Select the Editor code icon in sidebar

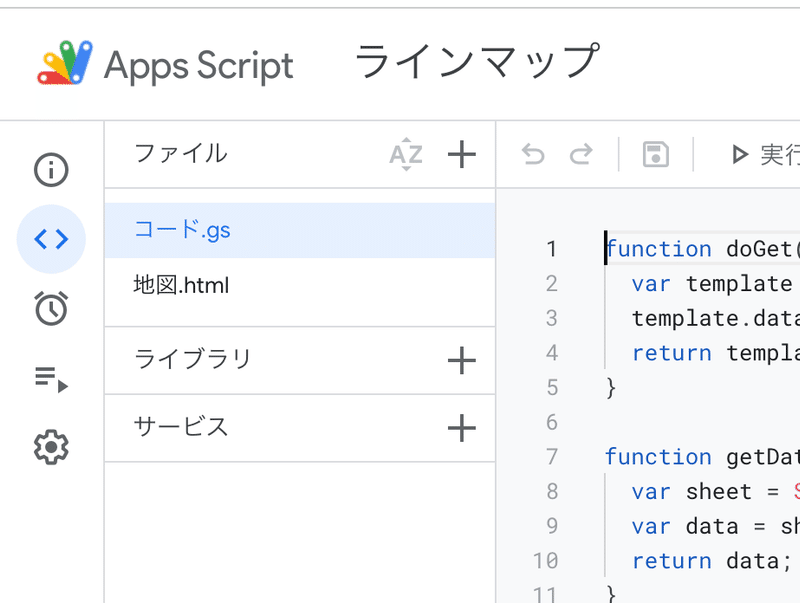tap(51, 239)
